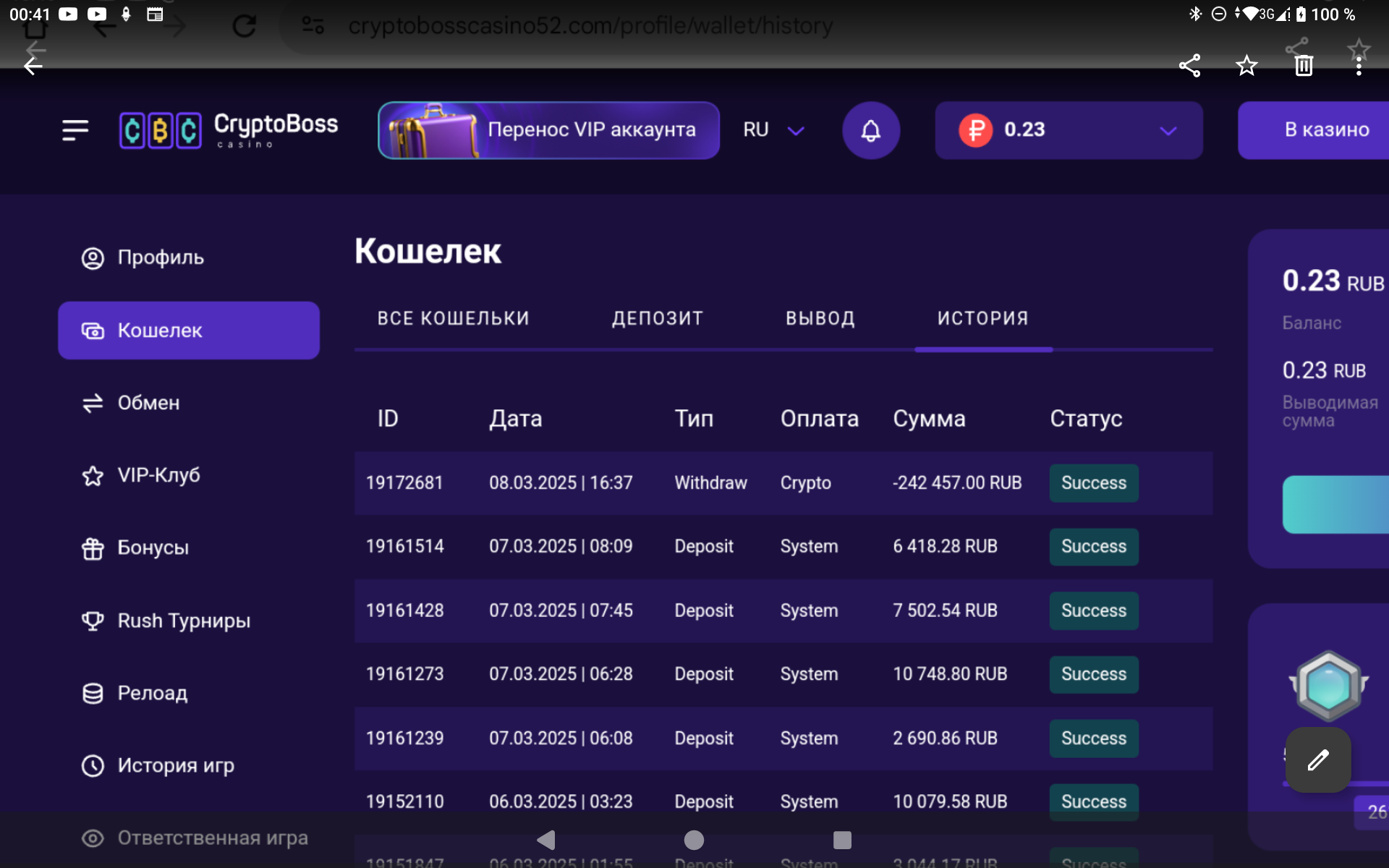
Task: Switch to the Вывод tab
Action: point(820,318)
